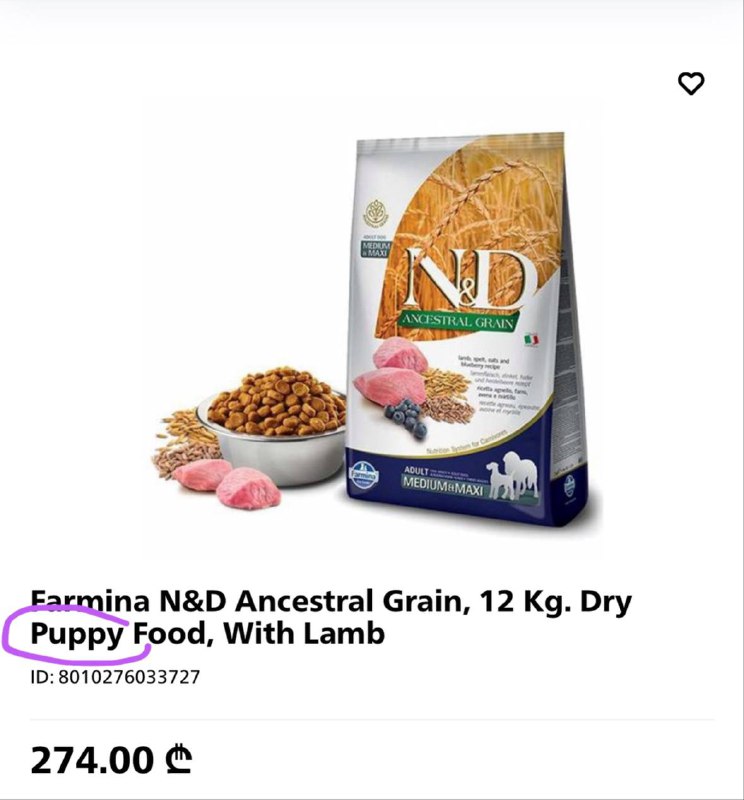
Task: Select the product ID 8010276033727
Action: tap(115, 677)
